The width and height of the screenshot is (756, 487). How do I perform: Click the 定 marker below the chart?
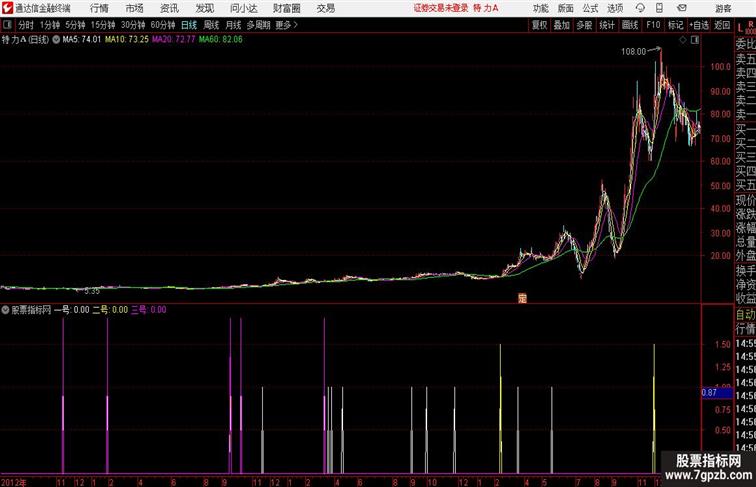point(522,298)
